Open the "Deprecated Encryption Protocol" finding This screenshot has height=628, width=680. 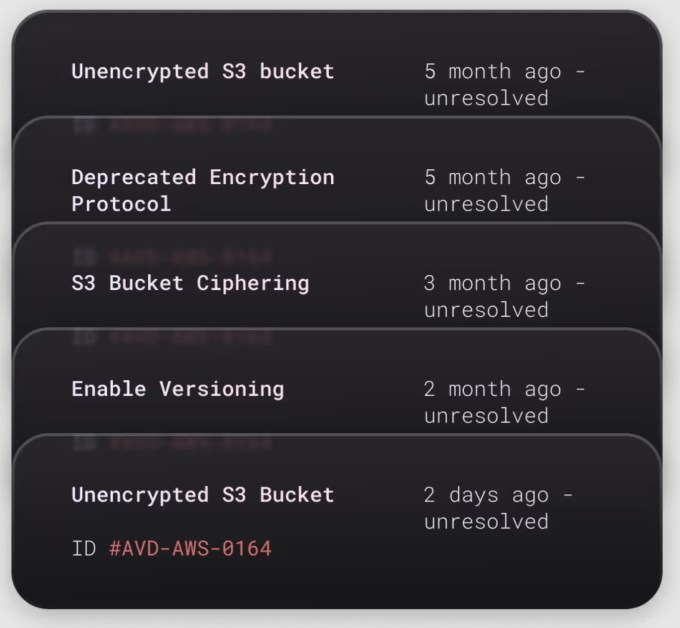coord(202,190)
